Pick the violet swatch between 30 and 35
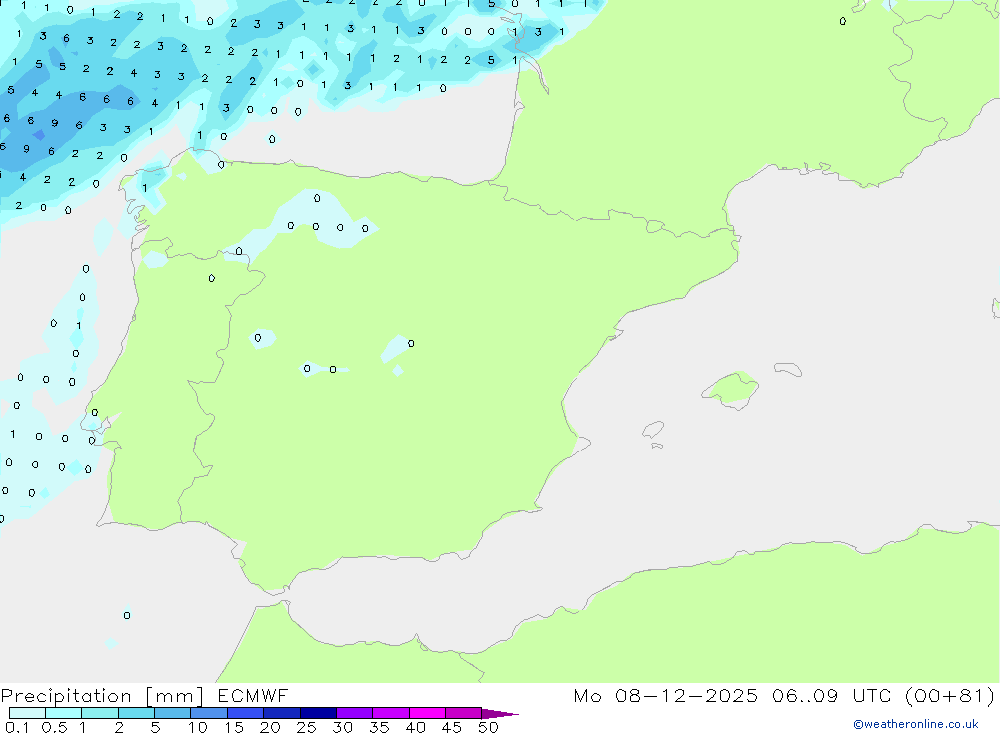 (355, 713)
